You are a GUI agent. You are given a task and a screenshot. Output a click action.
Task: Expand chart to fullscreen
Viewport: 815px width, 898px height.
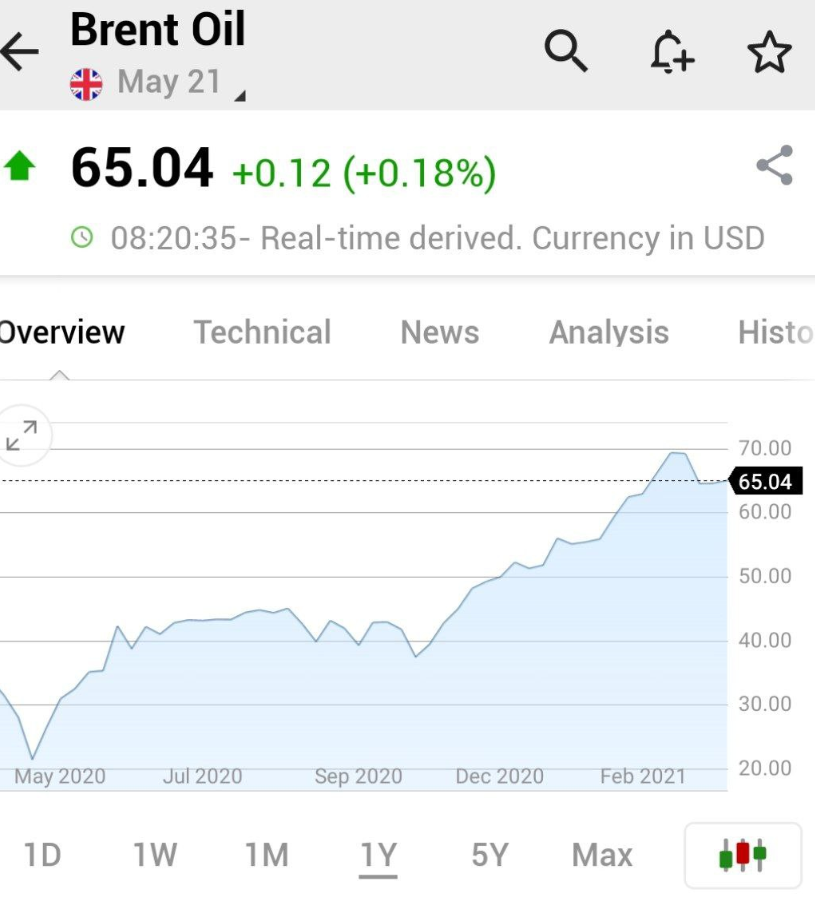pos(22,436)
